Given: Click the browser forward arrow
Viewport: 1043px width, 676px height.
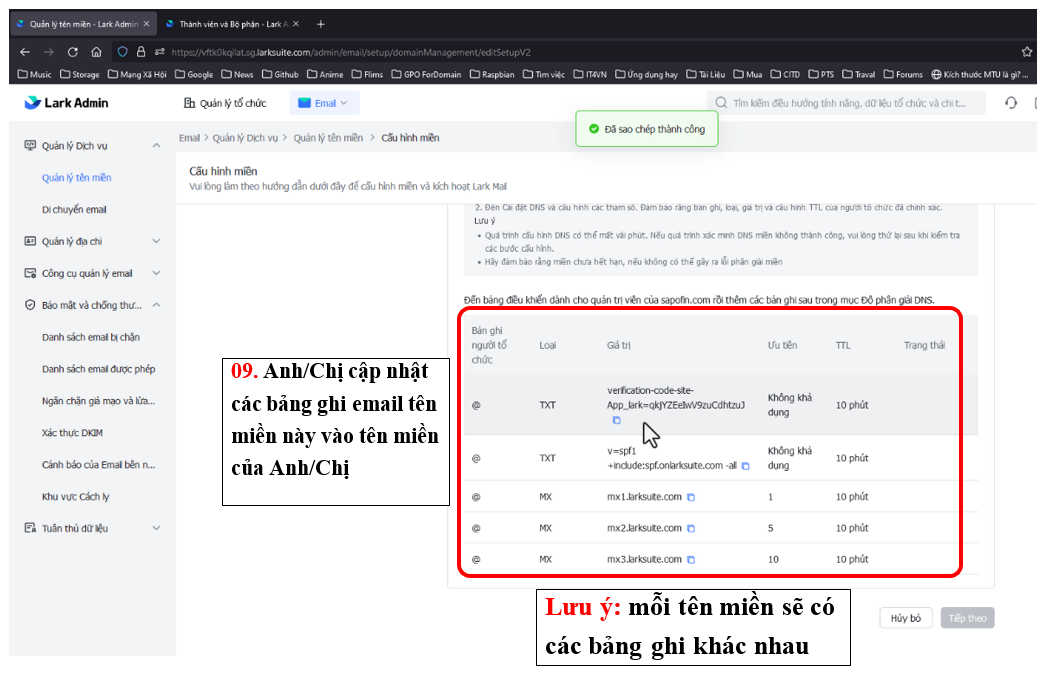Looking at the screenshot, I should point(49,52).
